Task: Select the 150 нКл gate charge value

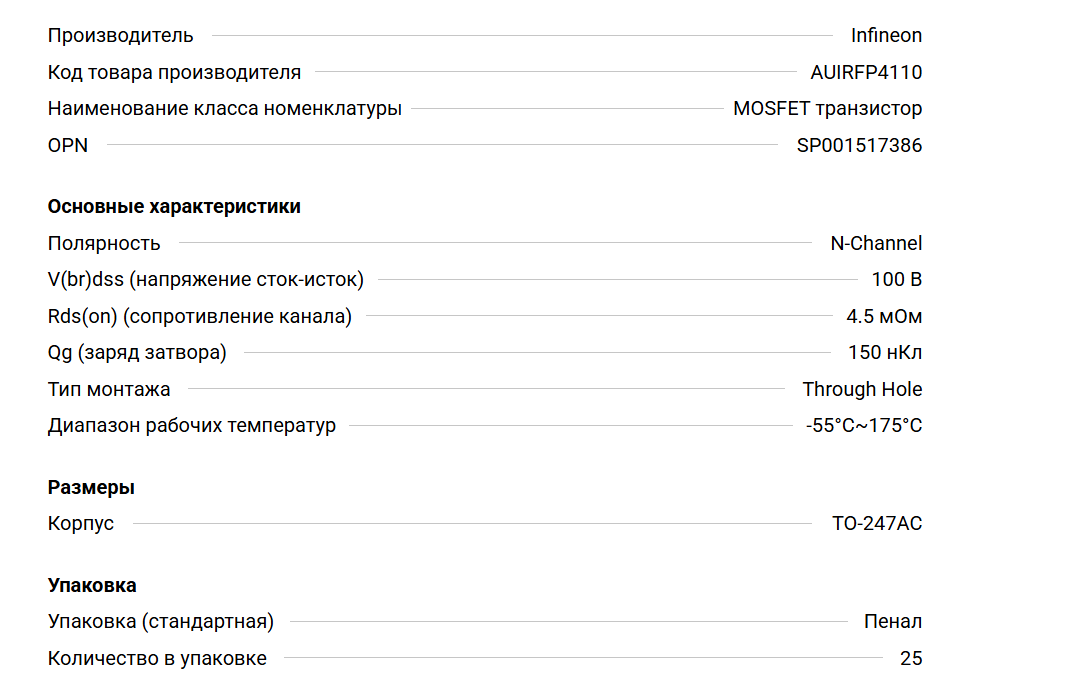Action: pyautogui.click(x=885, y=353)
